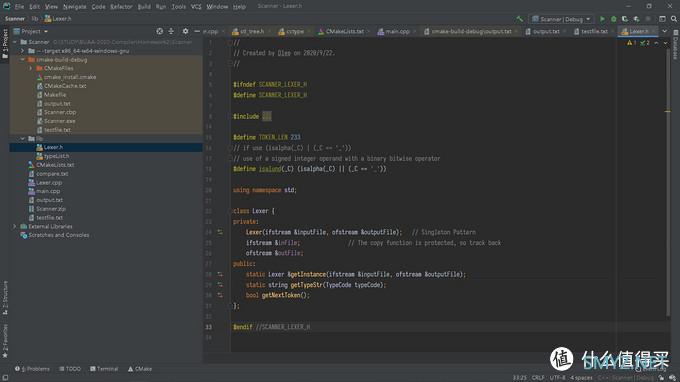Select Scratches and Consoles node

point(59,235)
